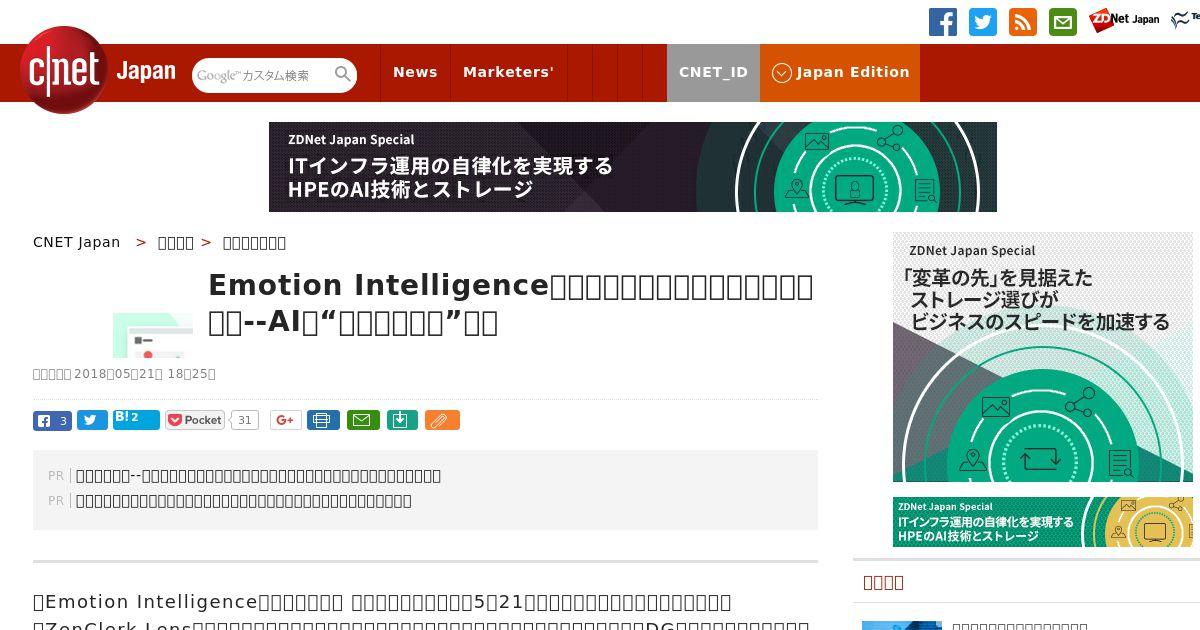Share article on Facebook button with count 3
The height and width of the screenshot is (630, 1200).
pos(52,420)
